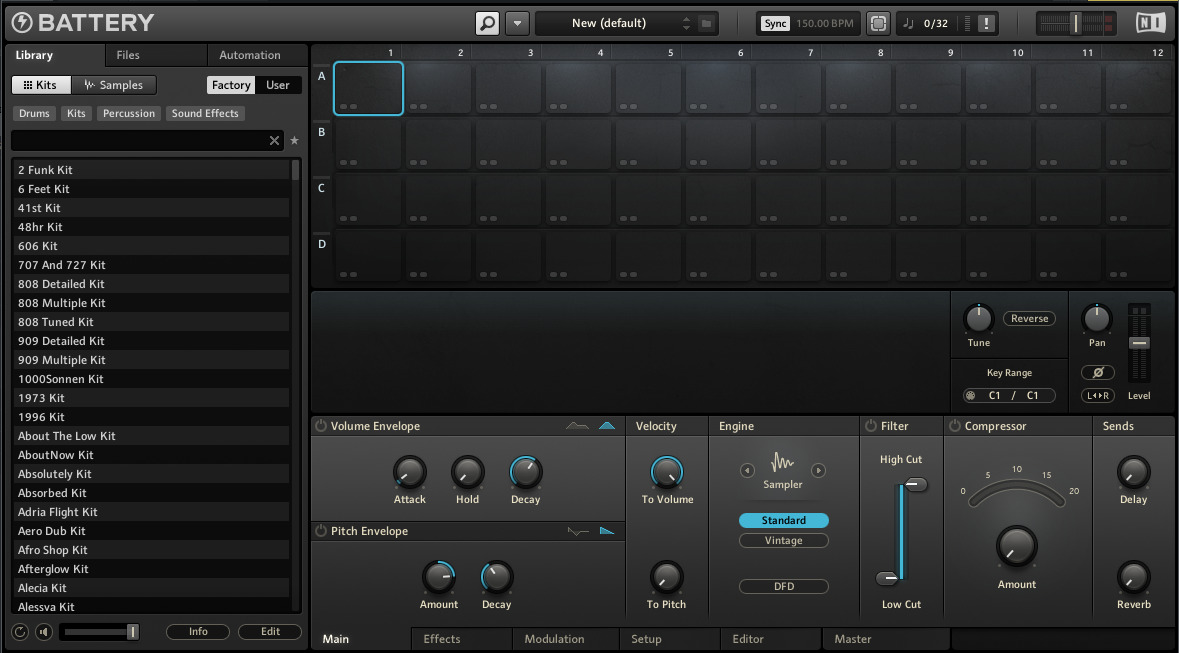Viewport: 1179px width, 653px height.
Task: Filter by the Sound Effects tag
Action: 205,114
